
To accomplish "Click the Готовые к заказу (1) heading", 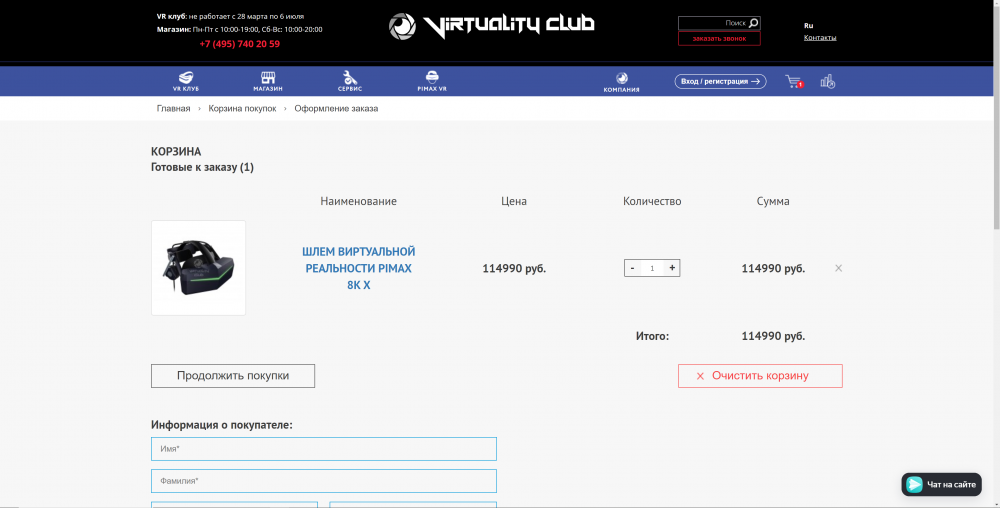I will 202,167.
